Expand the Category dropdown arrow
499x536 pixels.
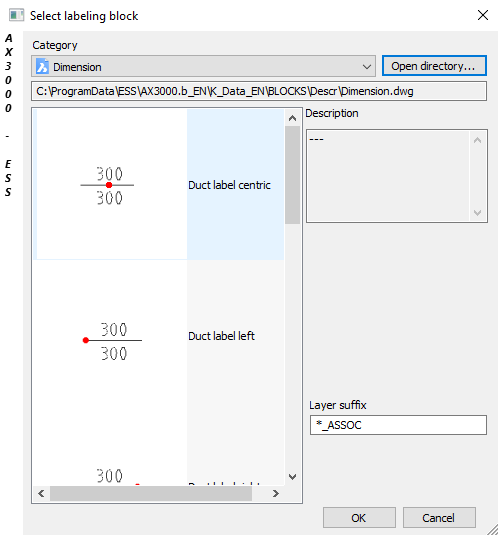[366, 67]
